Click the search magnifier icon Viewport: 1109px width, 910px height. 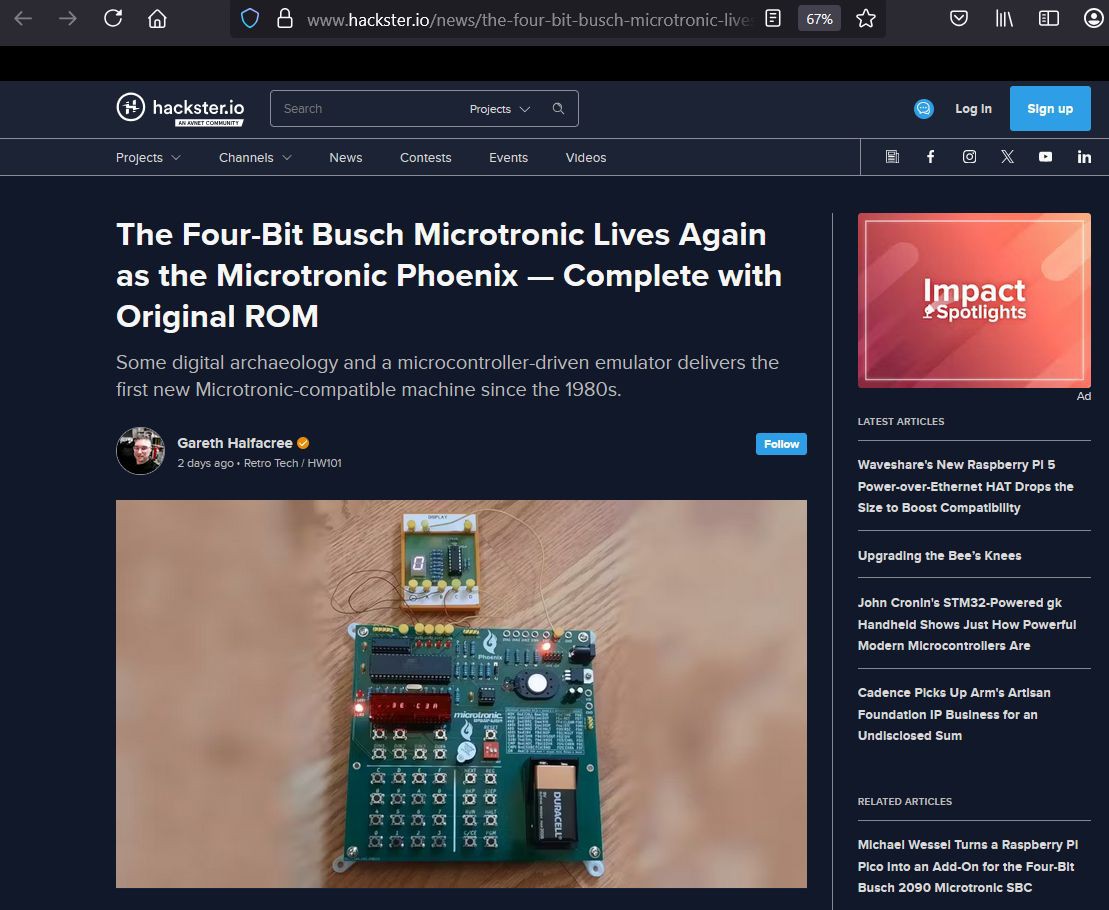point(559,109)
